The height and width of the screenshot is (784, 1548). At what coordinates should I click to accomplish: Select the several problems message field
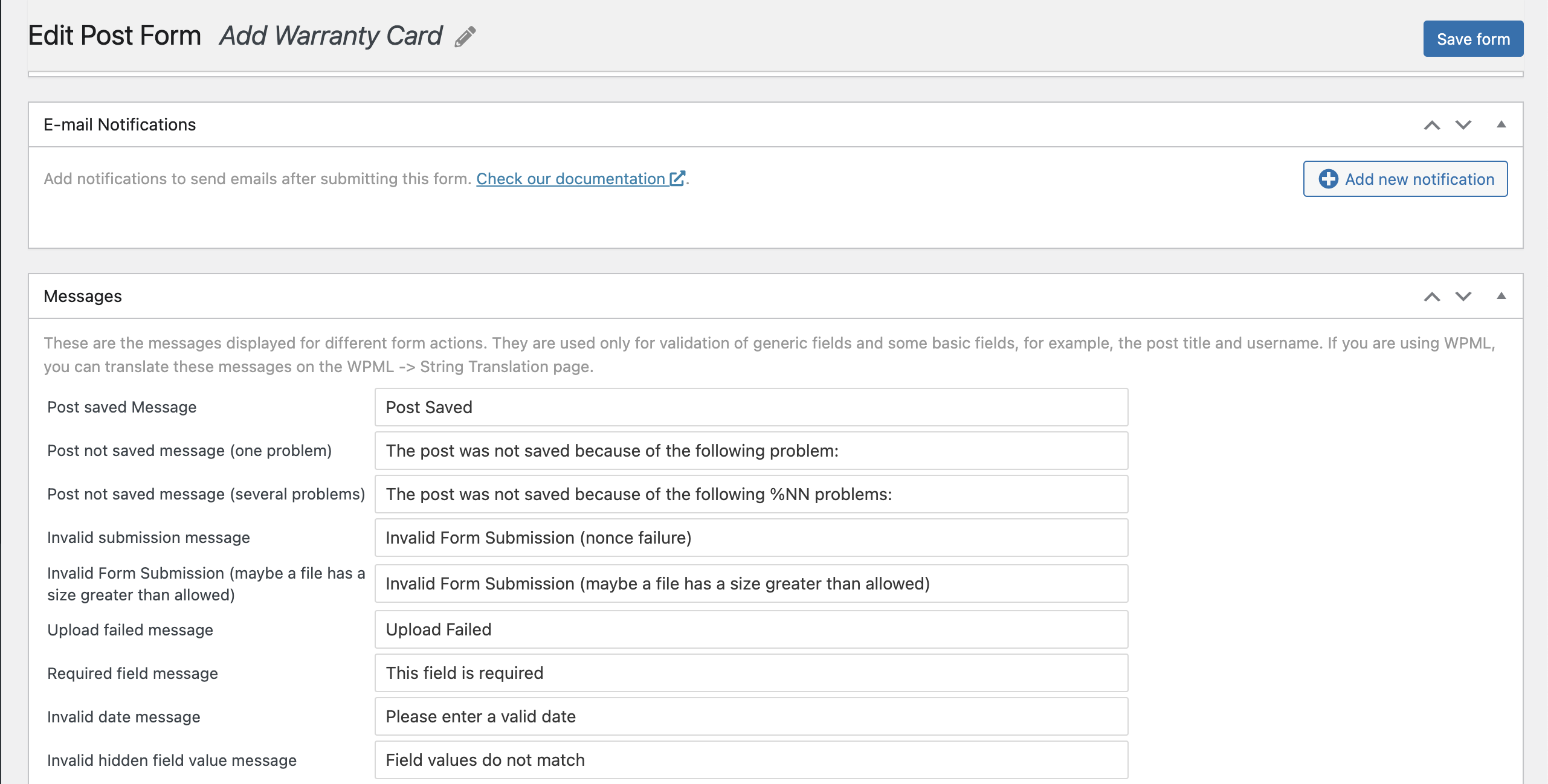tap(751, 494)
